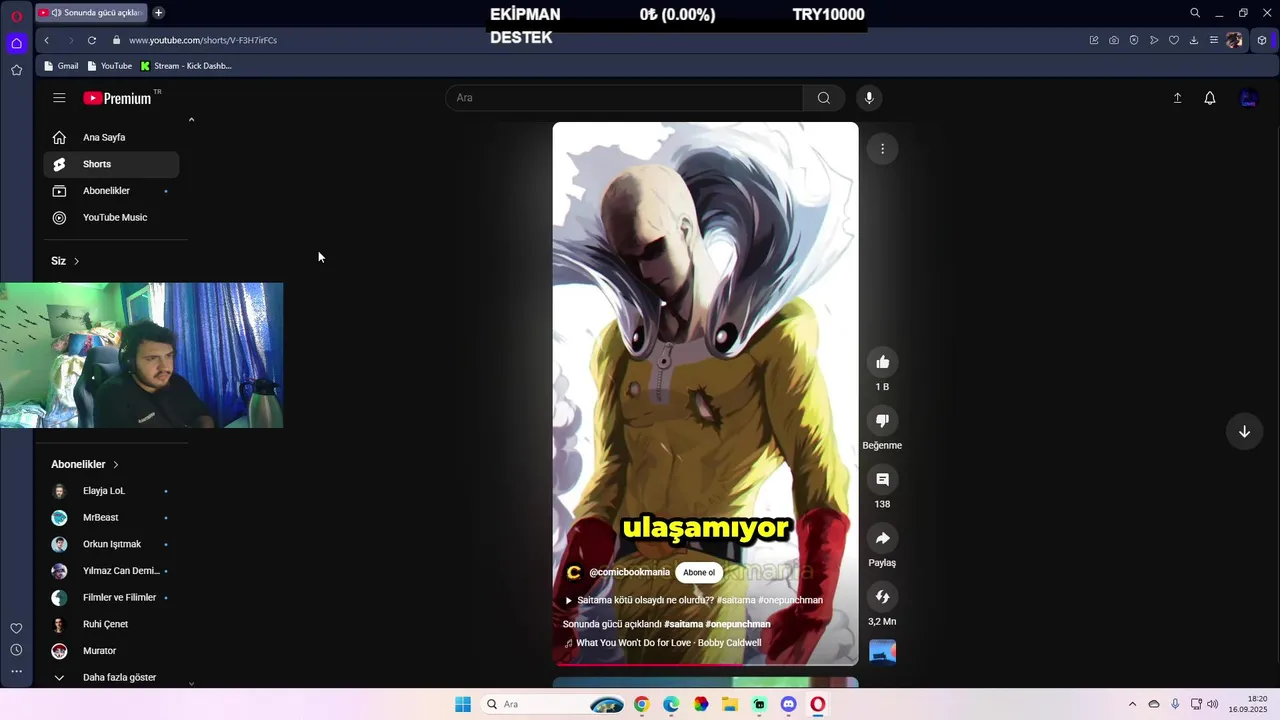
Task: Open Discord from the taskbar
Action: (x=788, y=704)
